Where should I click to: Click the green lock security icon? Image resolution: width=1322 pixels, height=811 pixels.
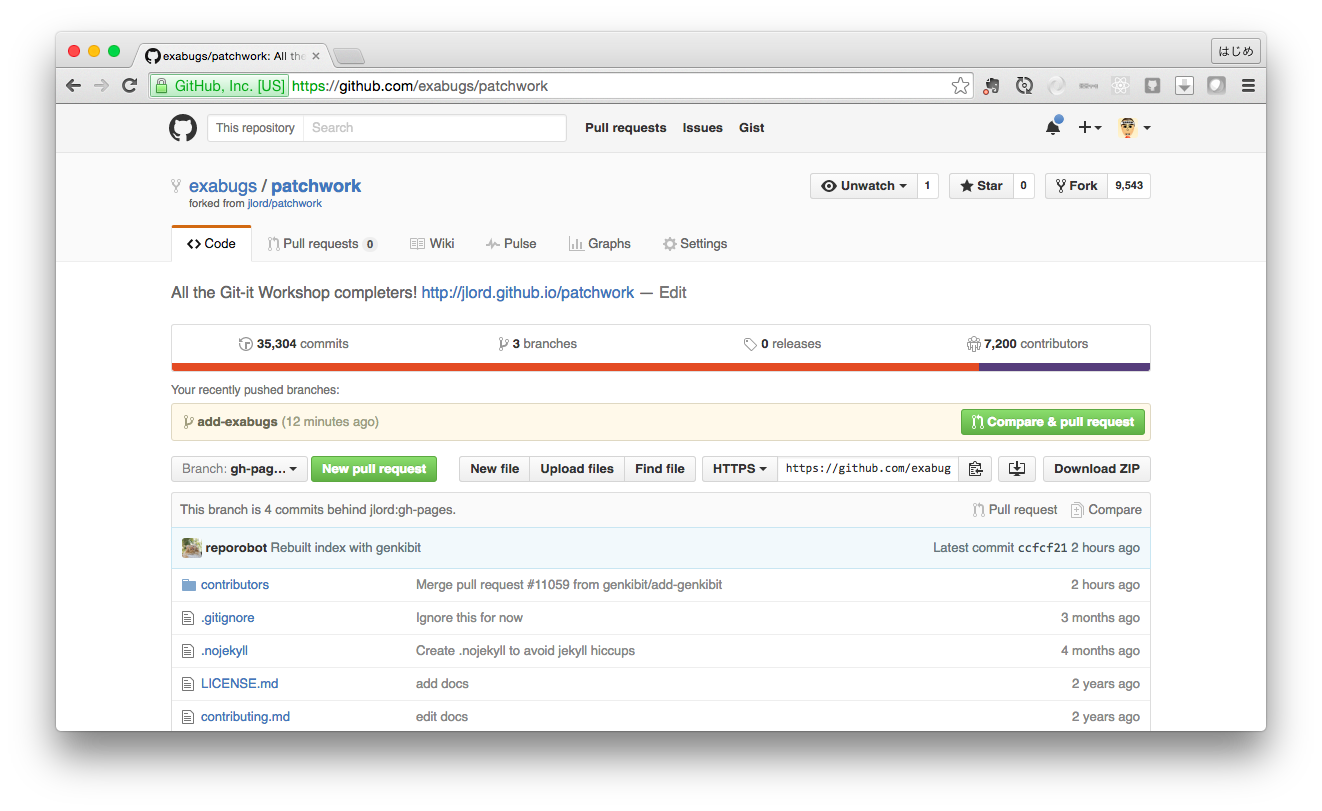162,86
